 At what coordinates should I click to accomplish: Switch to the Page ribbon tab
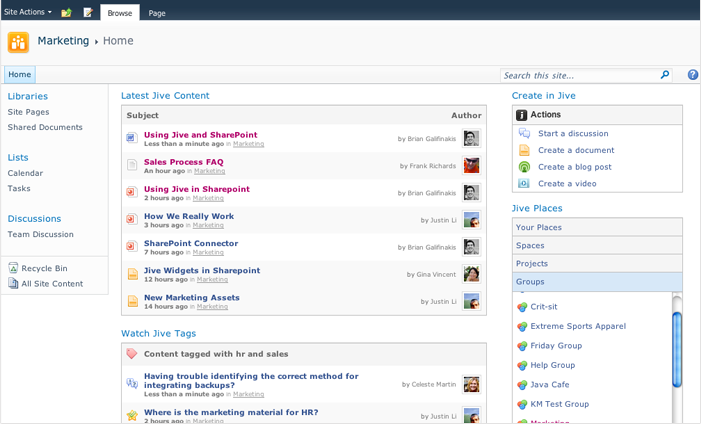point(157,13)
